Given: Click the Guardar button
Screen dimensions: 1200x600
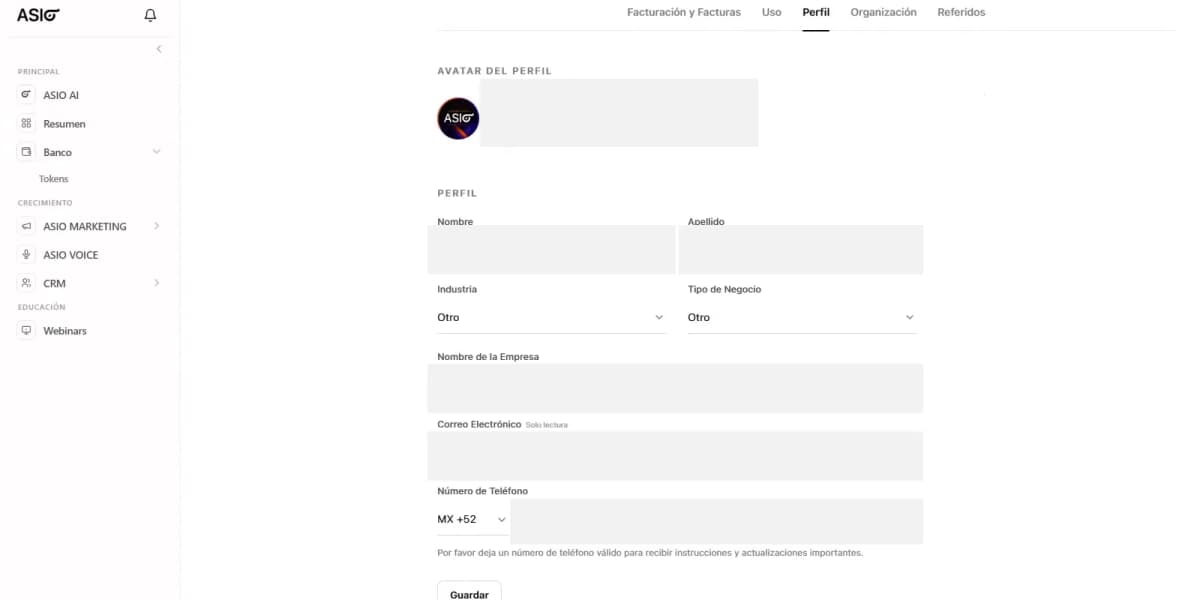Looking at the screenshot, I should [469, 594].
